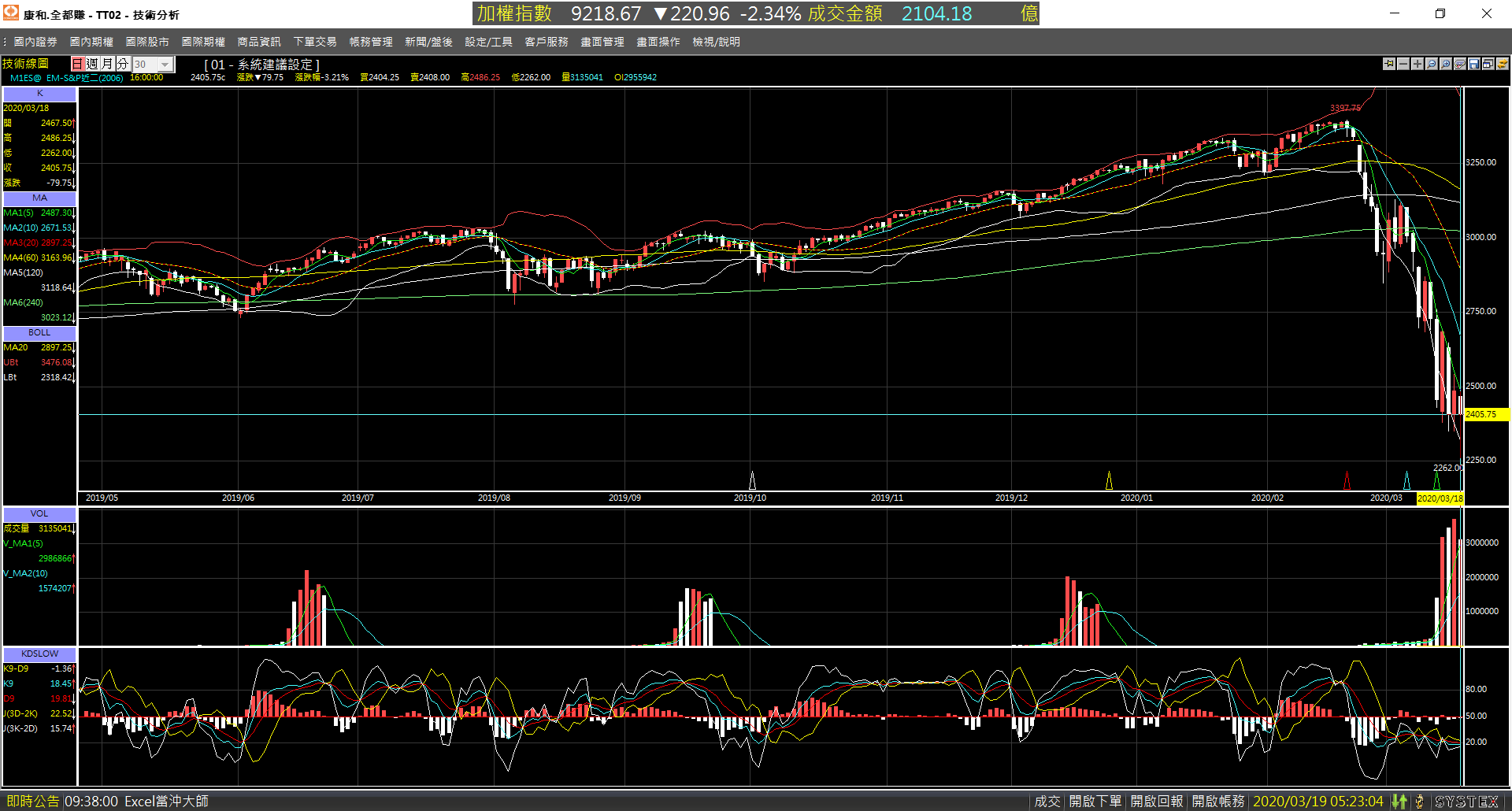Image resolution: width=1512 pixels, height=811 pixels.
Task: Click the MA4(60) legend entry
Action: pyautogui.click(x=39, y=258)
